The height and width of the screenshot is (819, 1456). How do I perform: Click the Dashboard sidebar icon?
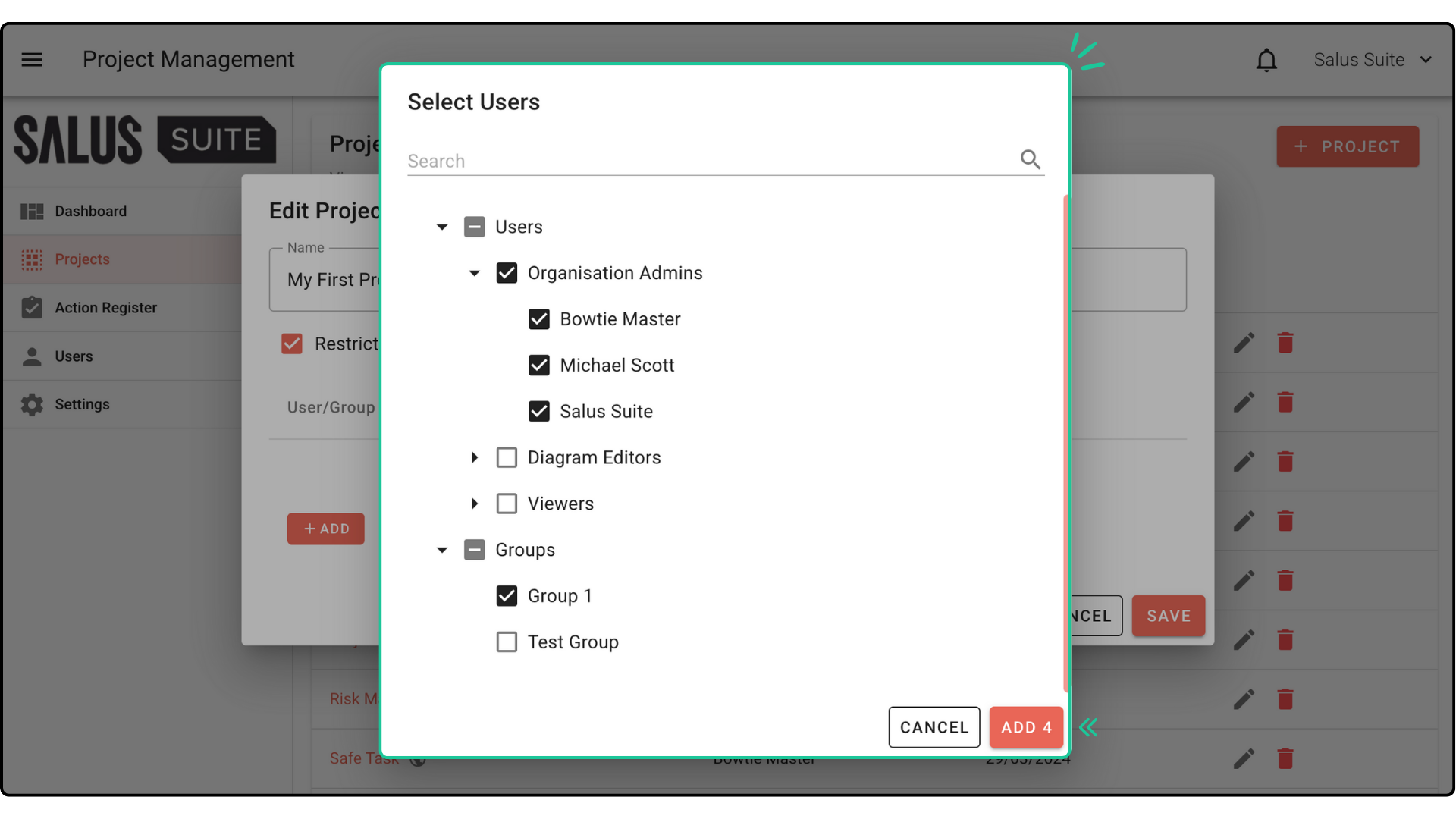point(32,212)
